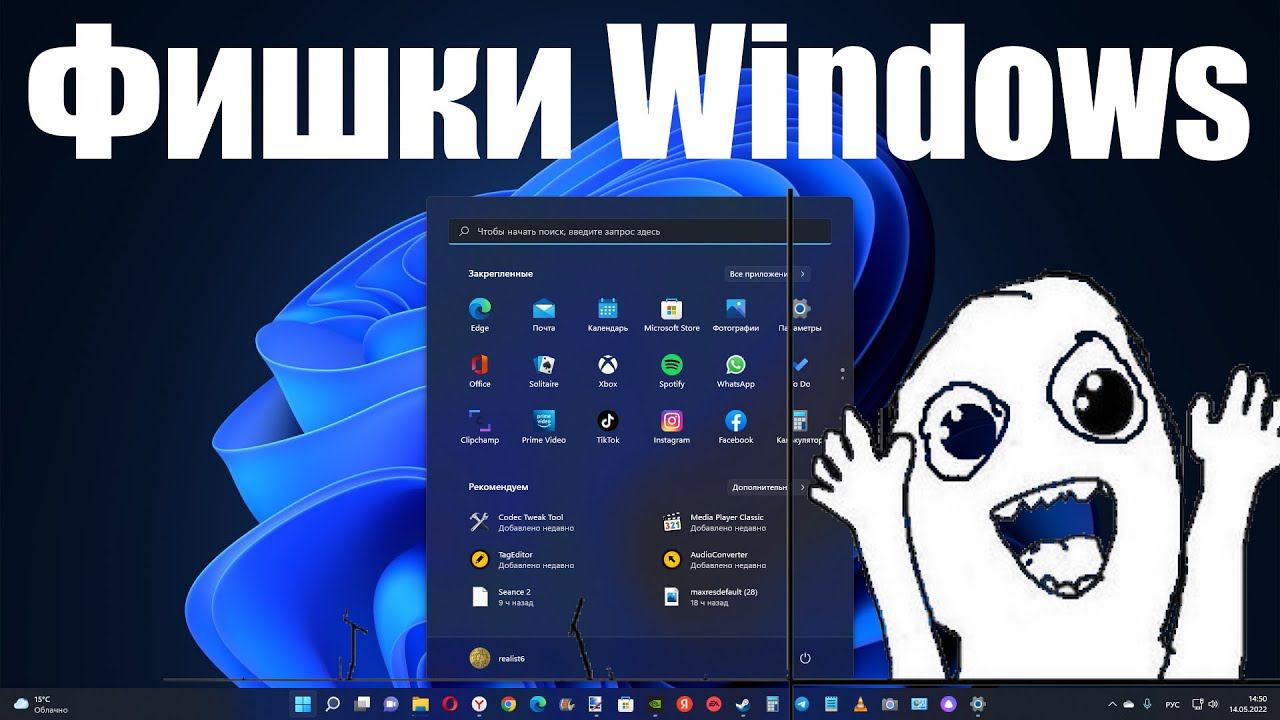Image resolution: width=1280 pixels, height=720 pixels.
Task: Open WhatsApp from pinned apps
Action: click(x=736, y=370)
